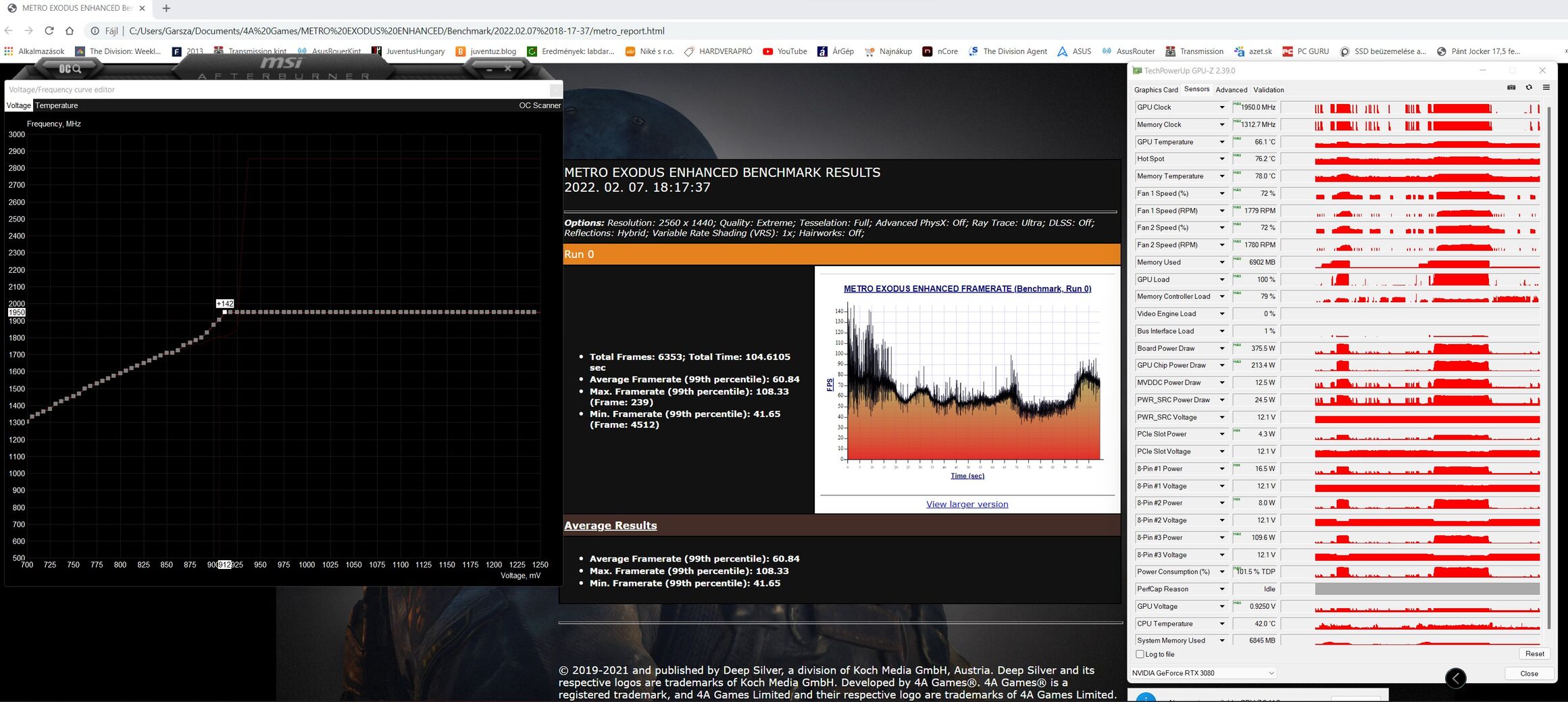Open the juventuz.blog bookmark
This screenshot has height=702, width=1568.
pyautogui.click(x=486, y=51)
